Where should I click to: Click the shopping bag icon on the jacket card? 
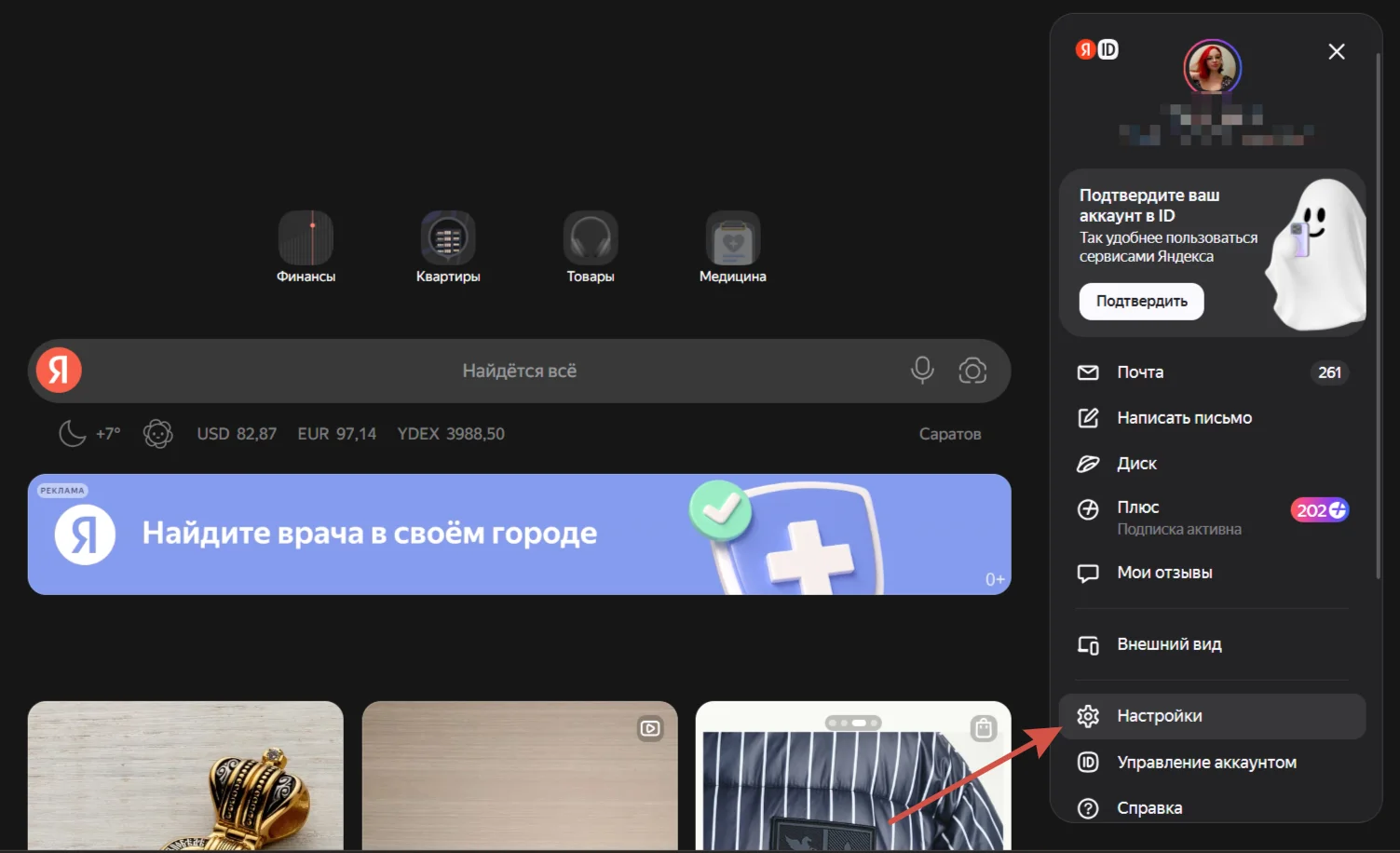tap(984, 728)
